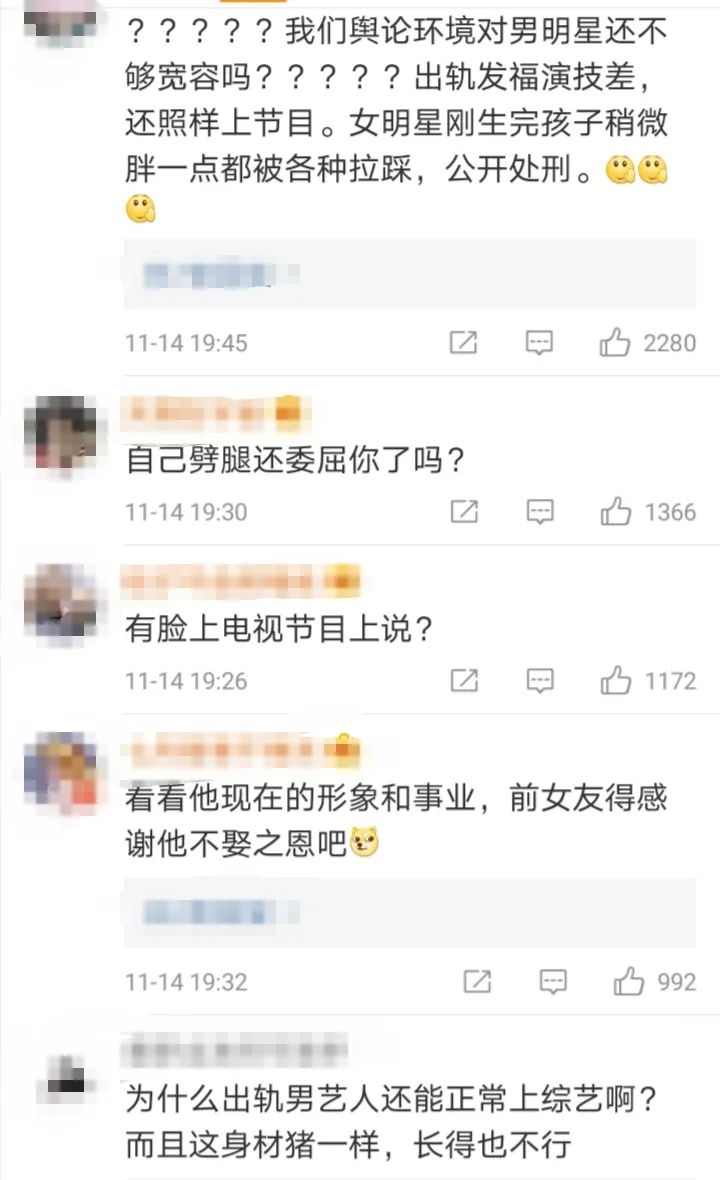Like the comment with 1366 likes
This screenshot has height=1180, width=720.
click(x=615, y=512)
